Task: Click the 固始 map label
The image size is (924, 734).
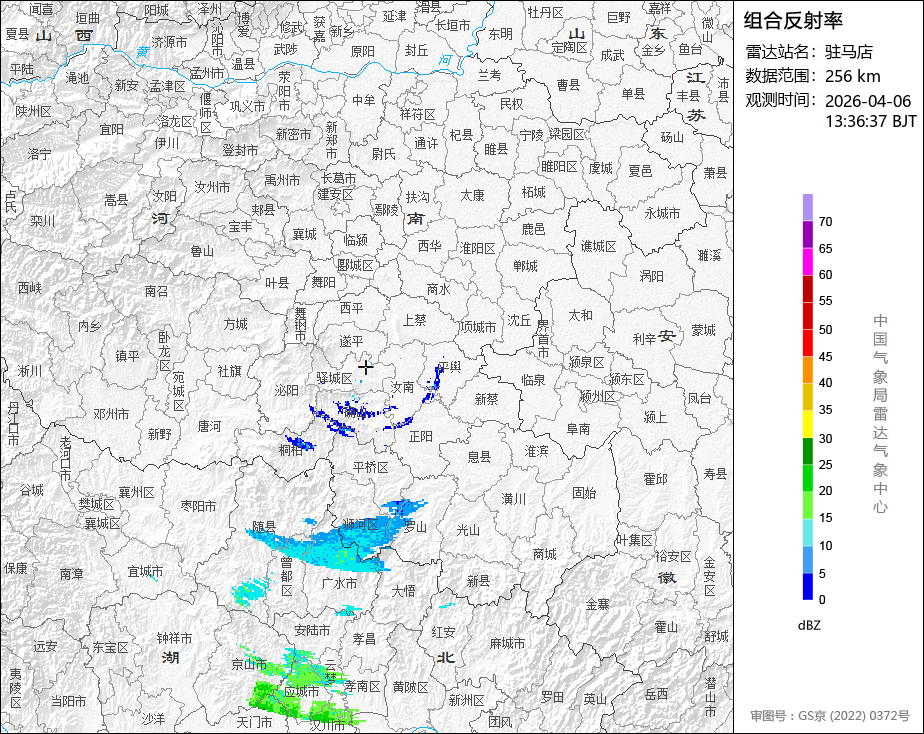Action: [x=584, y=492]
